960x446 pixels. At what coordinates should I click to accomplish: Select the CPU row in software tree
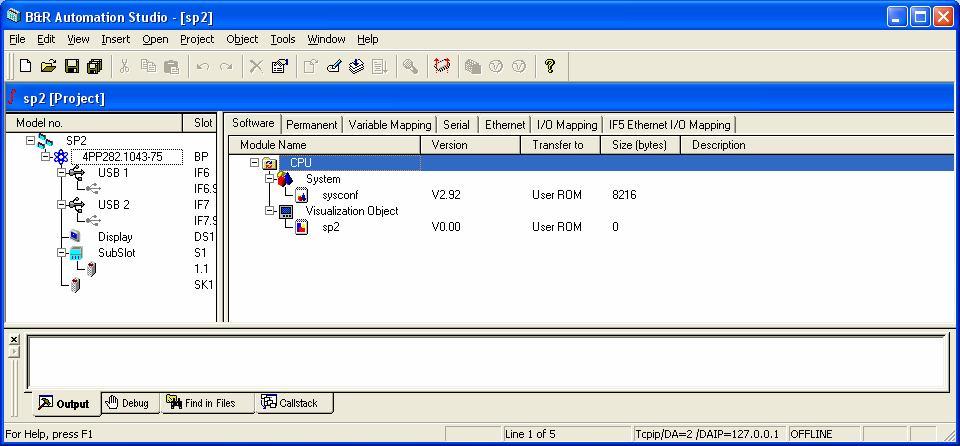coord(591,163)
